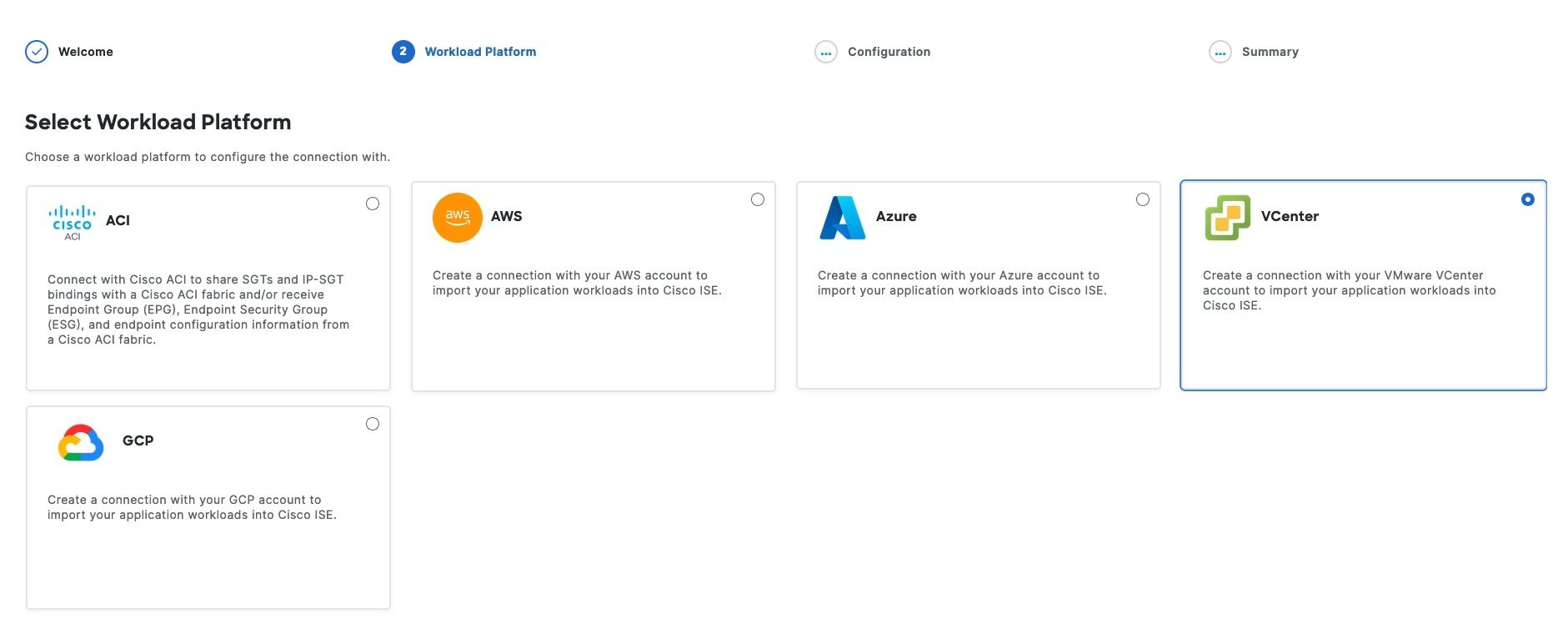Click the Google Cloud GCP logo
Viewport: 1568px width, 624px height.
tap(81, 443)
